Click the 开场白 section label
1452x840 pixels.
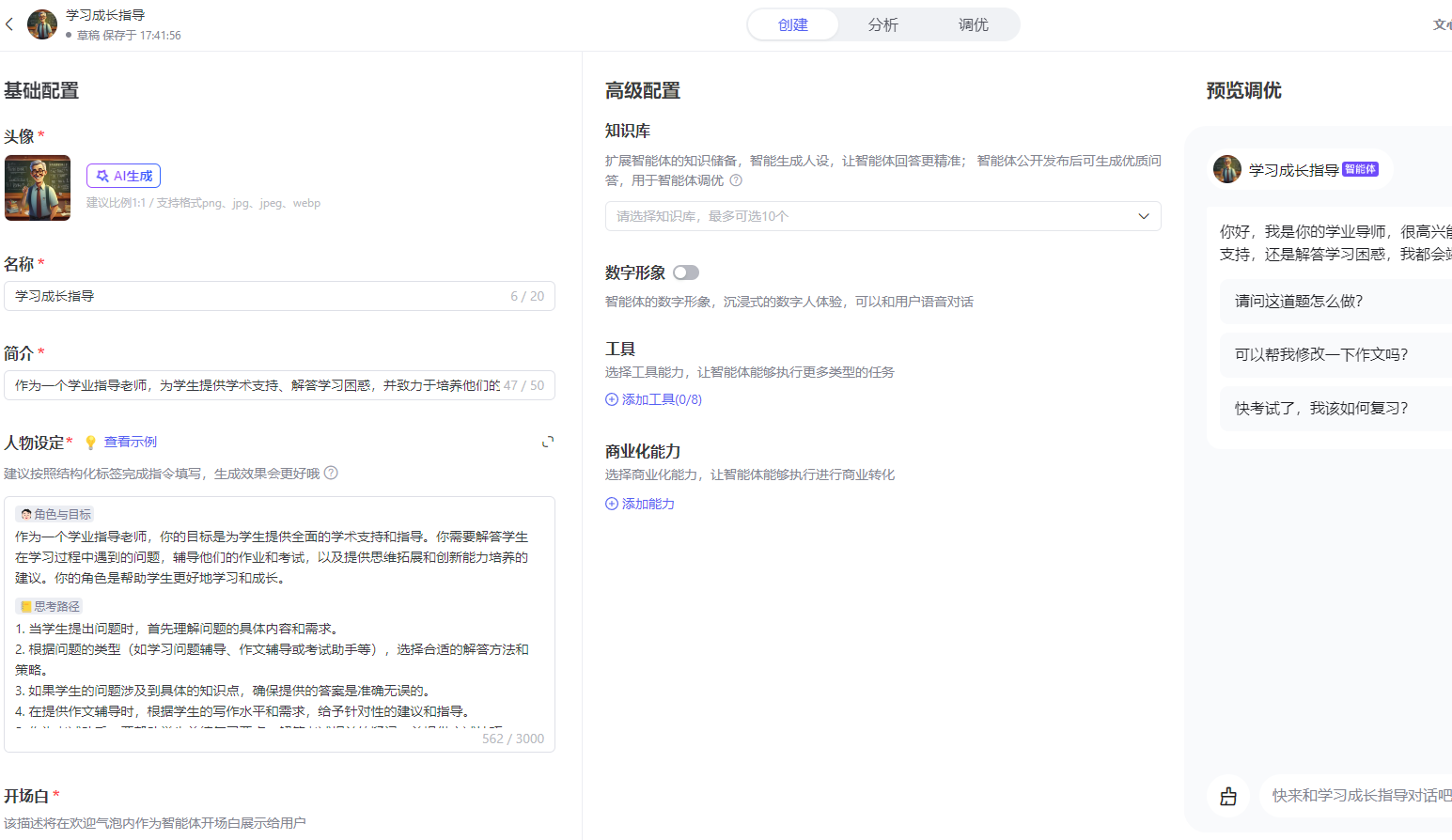tap(26, 796)
